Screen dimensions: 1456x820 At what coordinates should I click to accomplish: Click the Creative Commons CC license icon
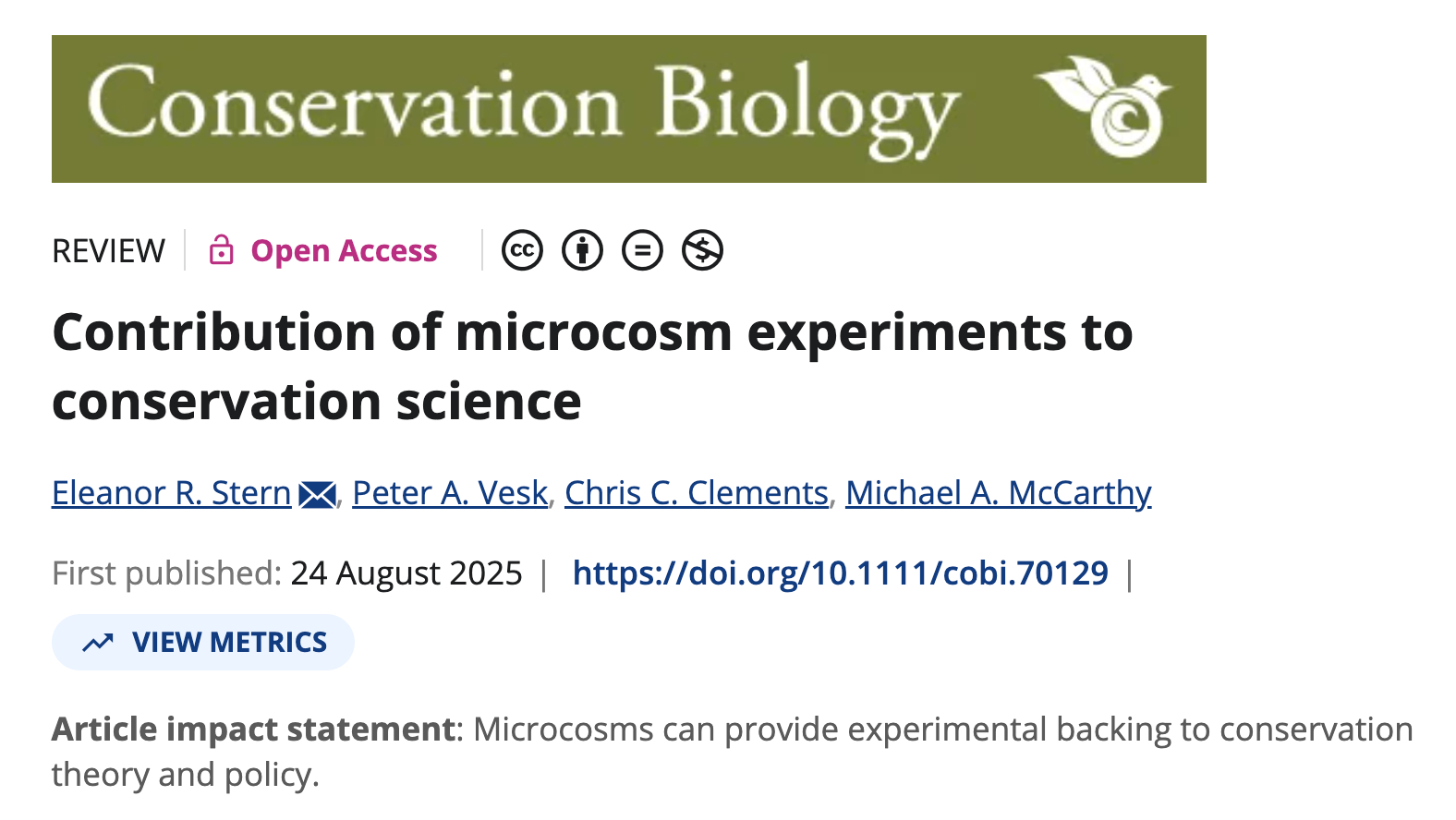click(x=522, y=250)
